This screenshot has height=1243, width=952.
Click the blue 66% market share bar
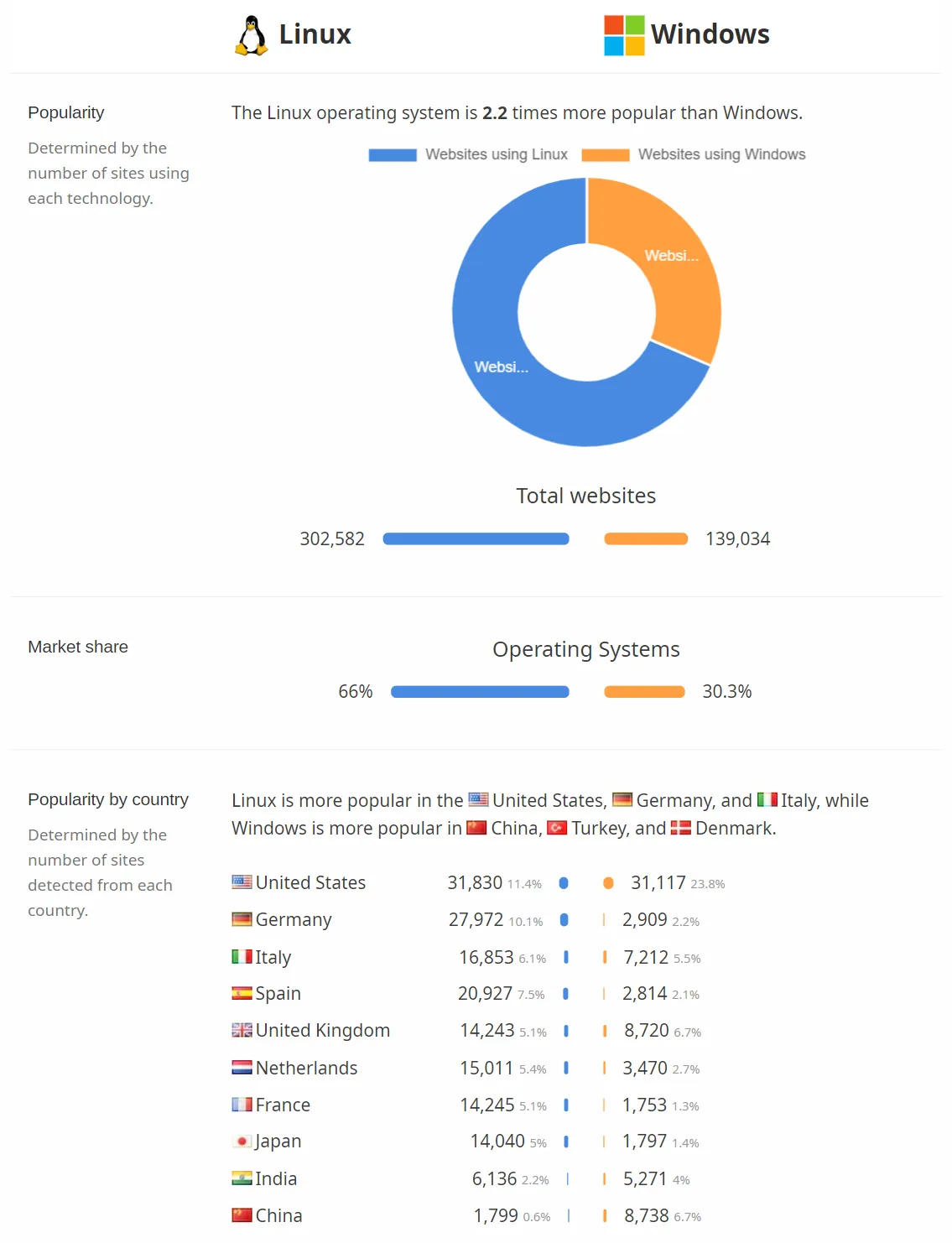pyautogui.click(x=480, y=692)
